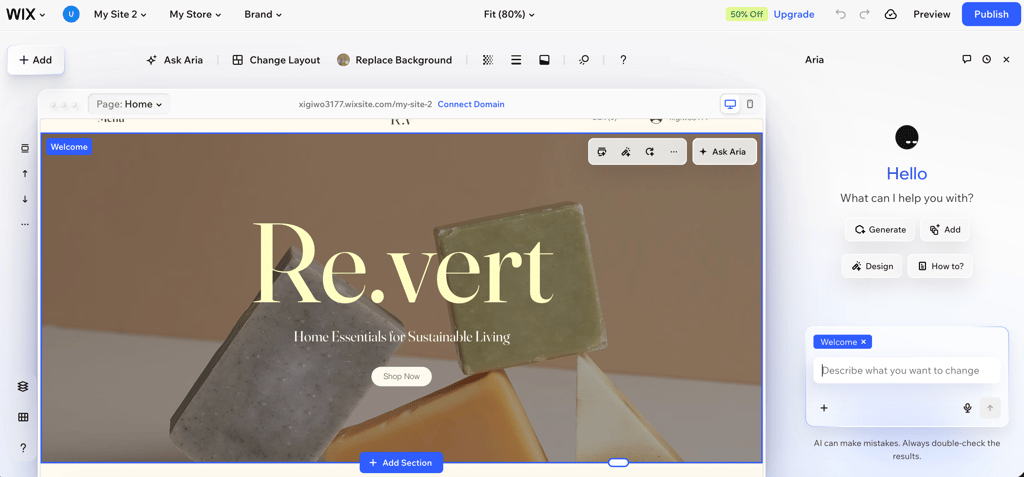
Task: Click the microphone icon
Action: click(x=968, y=408)
